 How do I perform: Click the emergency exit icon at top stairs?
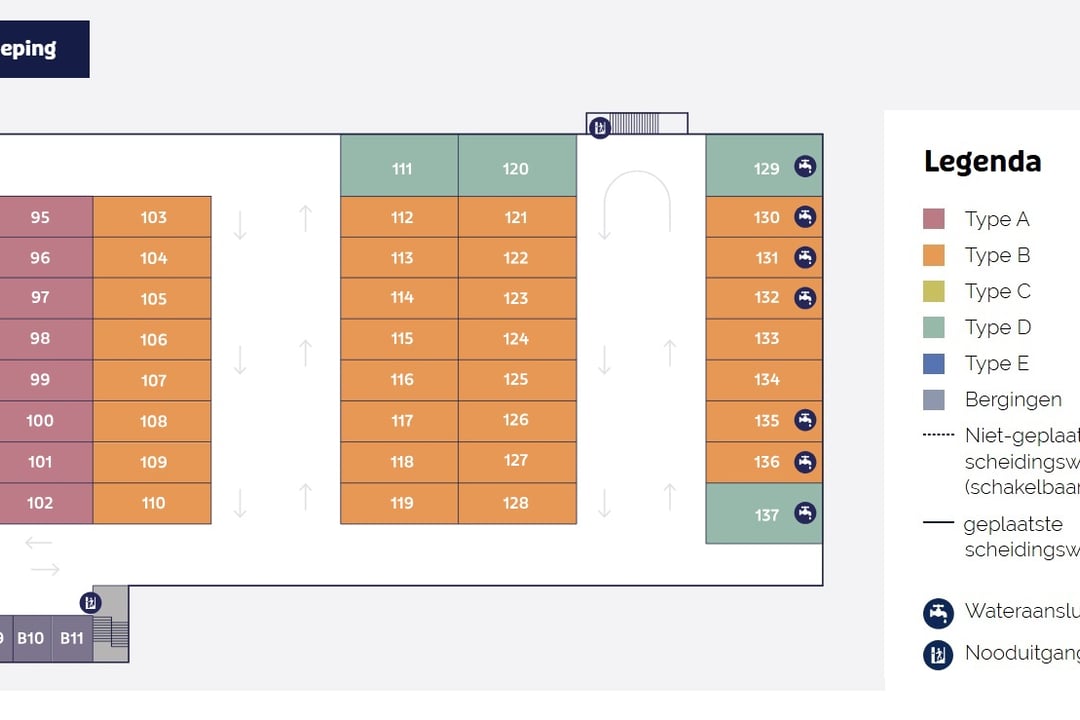pos(599,127)
